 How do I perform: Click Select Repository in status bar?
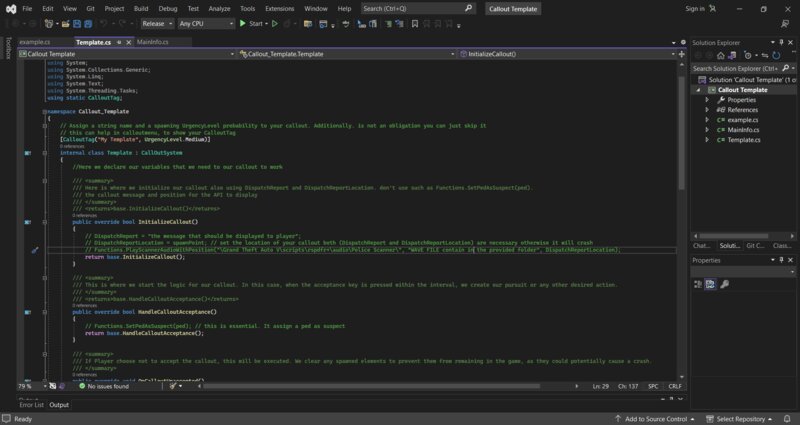pyautogui.click(x=739, y=419)
